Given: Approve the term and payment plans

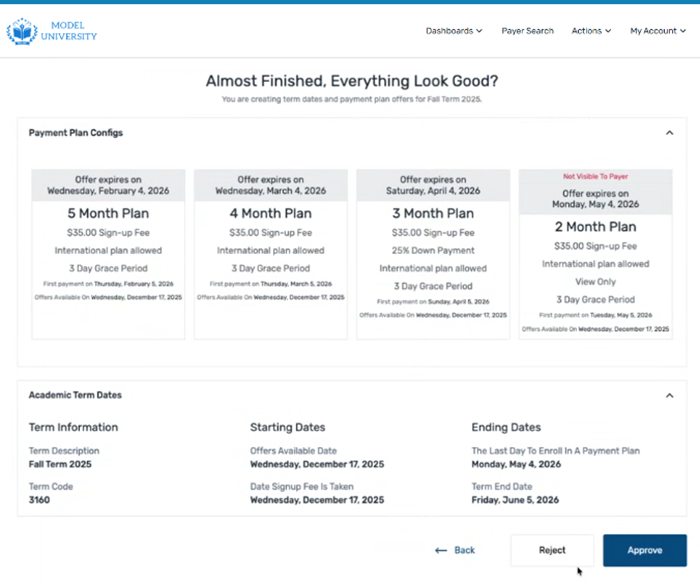Looking at the screenshot, I should coord(644,550).
